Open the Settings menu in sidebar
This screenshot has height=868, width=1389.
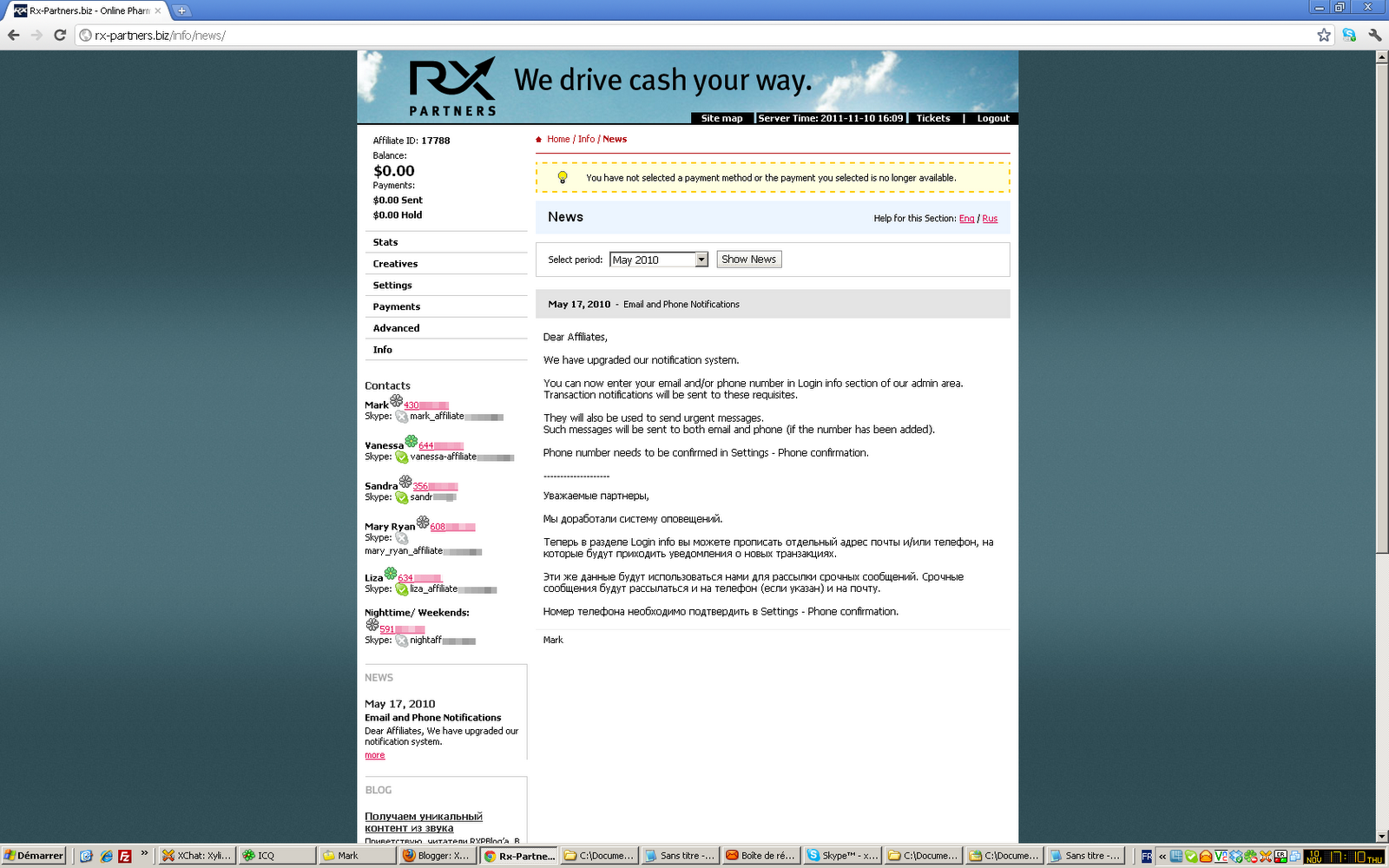pyautogui.click(x=392, y=286)
